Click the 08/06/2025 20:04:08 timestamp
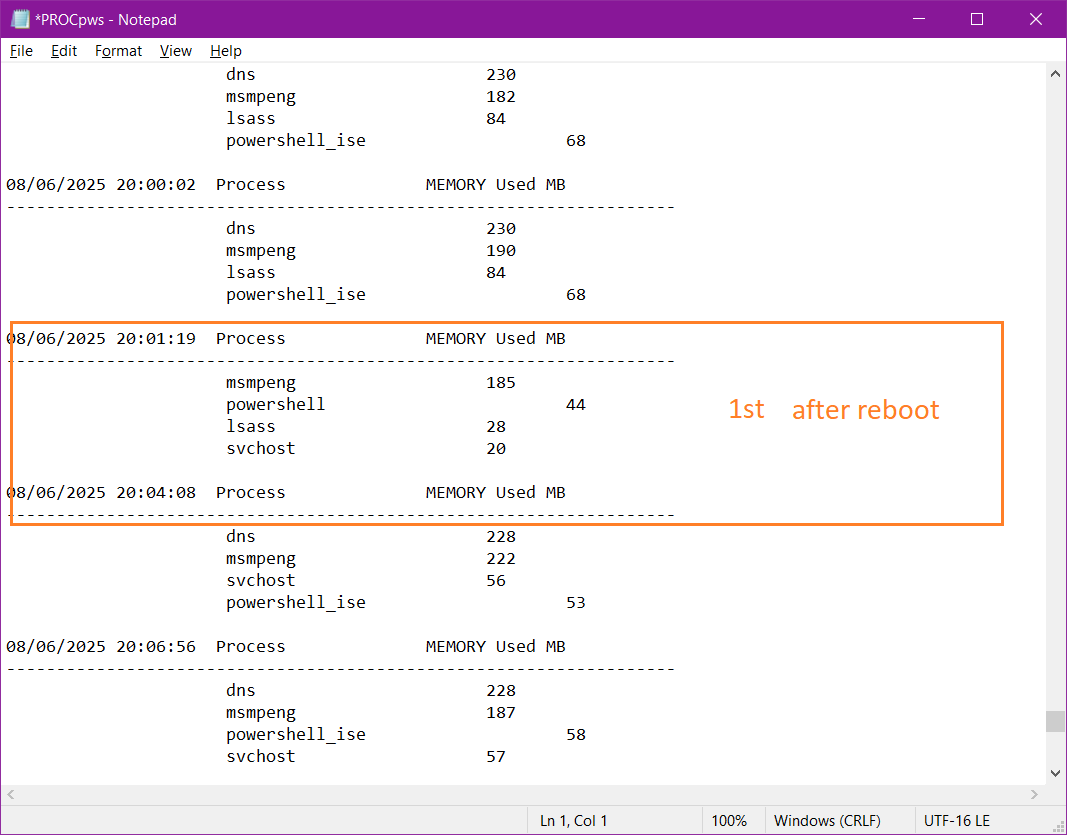Screen dimensions: 1067x835 coord(101,492)
